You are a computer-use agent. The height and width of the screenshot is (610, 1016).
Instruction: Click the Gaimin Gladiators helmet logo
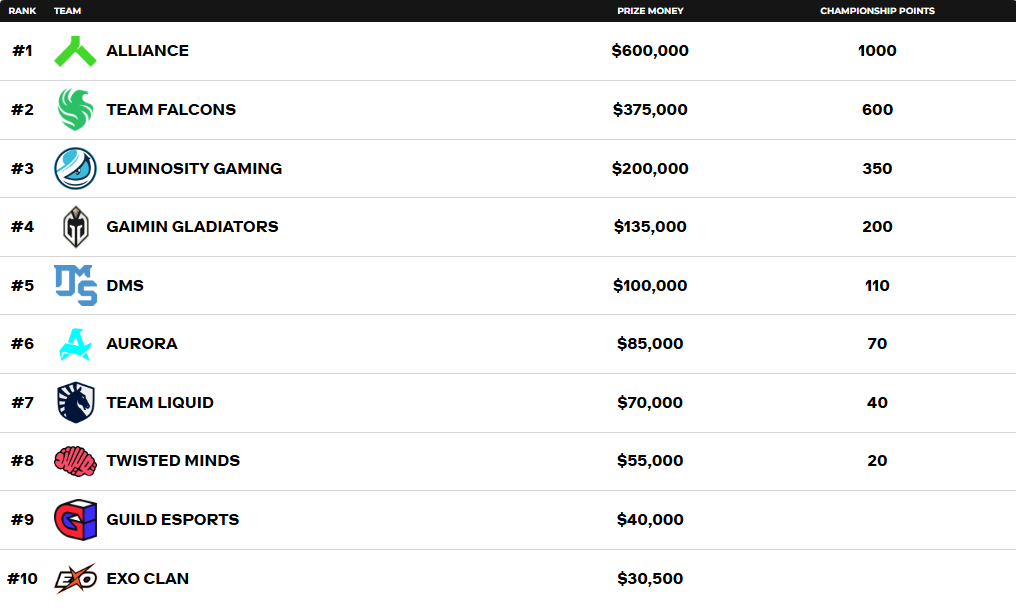pos(75,227)
